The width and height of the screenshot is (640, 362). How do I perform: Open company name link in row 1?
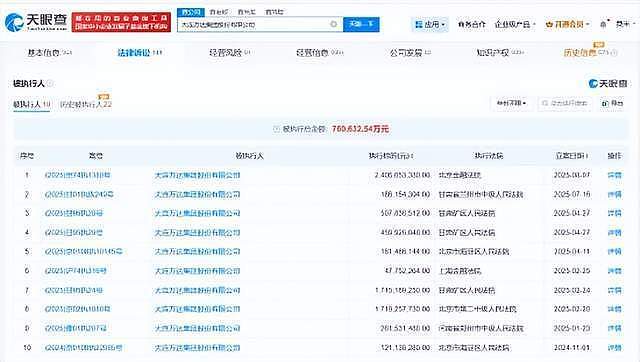point(197,175)
